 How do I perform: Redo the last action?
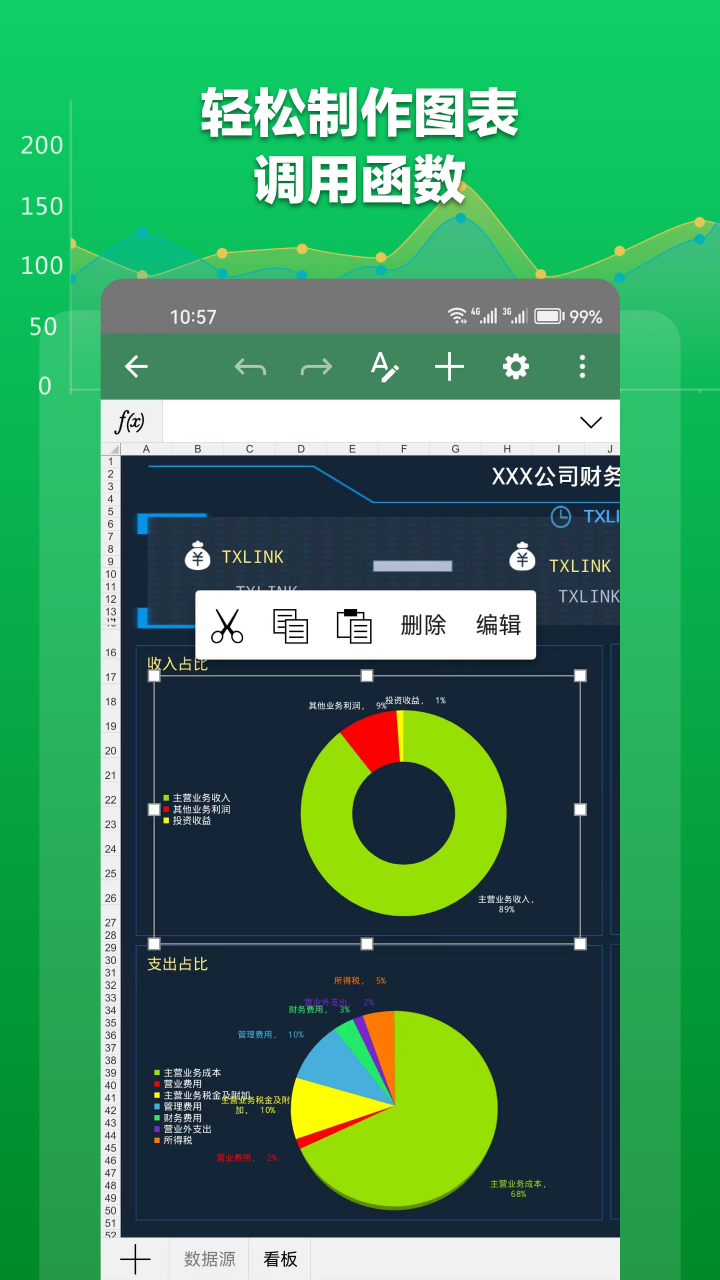pyautogui.click(x=316, y=367)
